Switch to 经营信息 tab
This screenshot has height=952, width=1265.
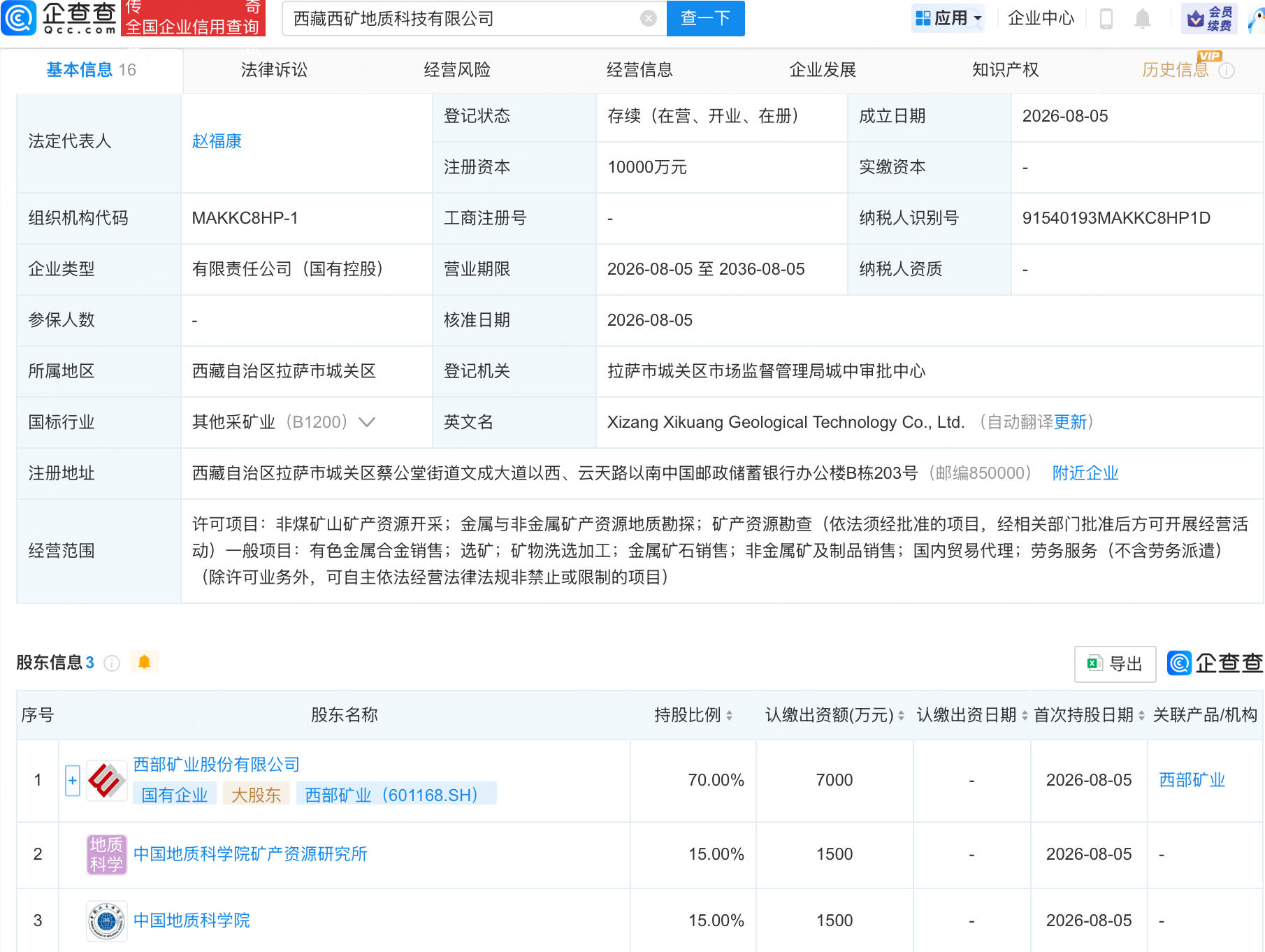tap(640, 70)
